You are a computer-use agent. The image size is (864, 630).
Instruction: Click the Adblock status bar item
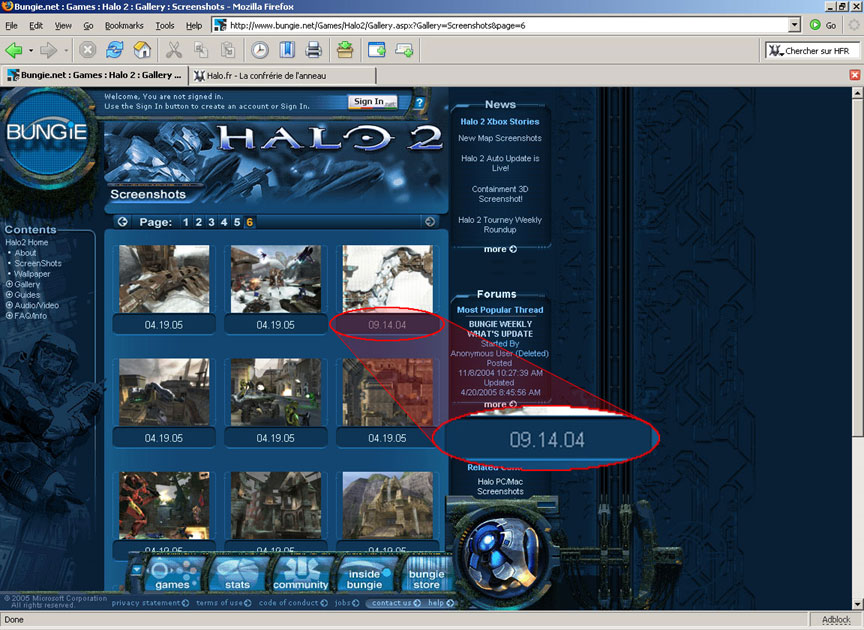tap(836, 620)
